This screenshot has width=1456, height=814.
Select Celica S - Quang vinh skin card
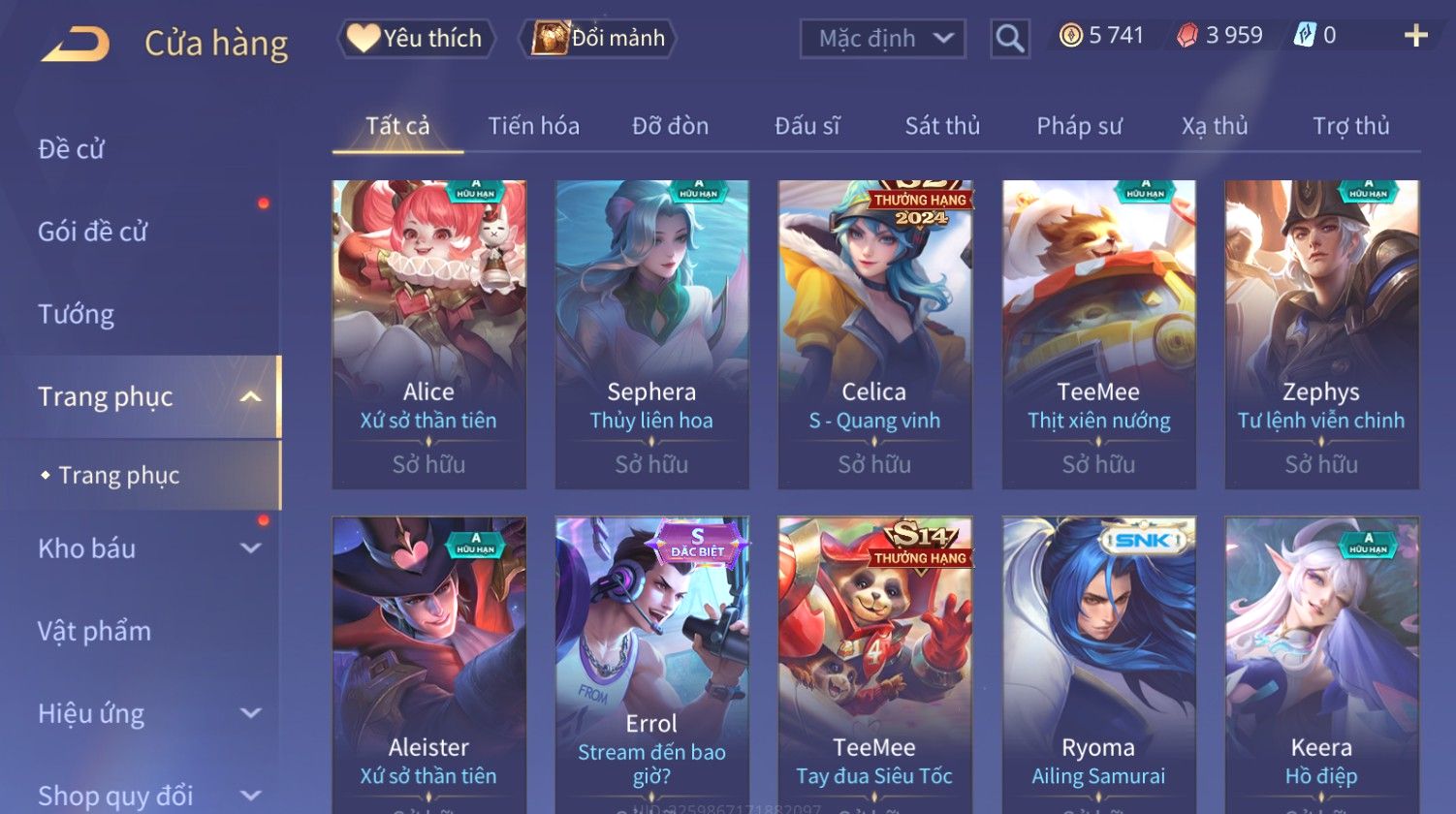point(874,334)
